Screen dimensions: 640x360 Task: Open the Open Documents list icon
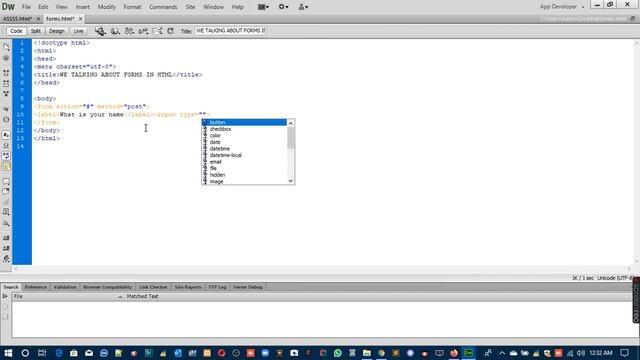tap(6, 47)
